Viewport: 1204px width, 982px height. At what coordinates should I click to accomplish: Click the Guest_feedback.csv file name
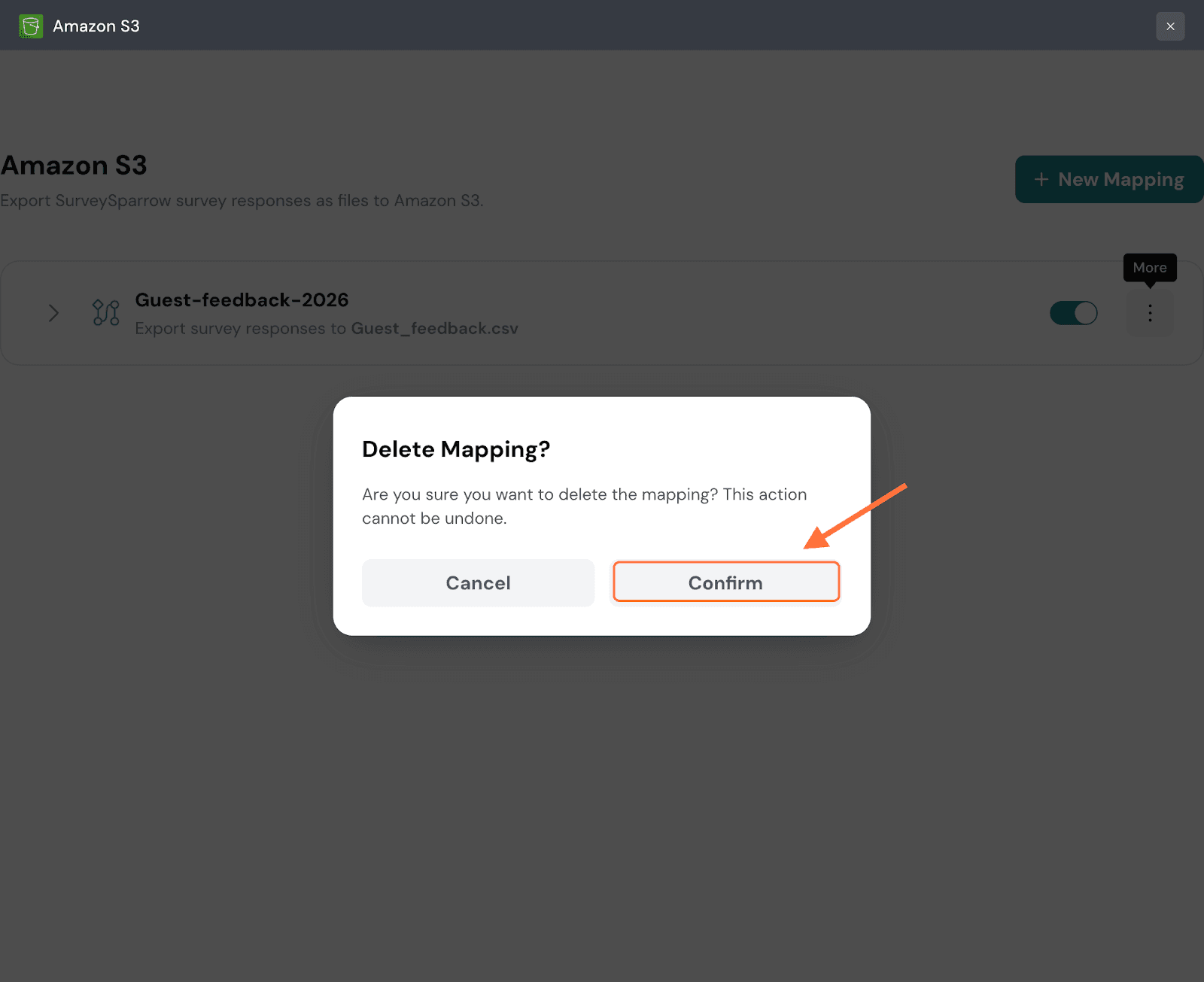pos(434,329)
